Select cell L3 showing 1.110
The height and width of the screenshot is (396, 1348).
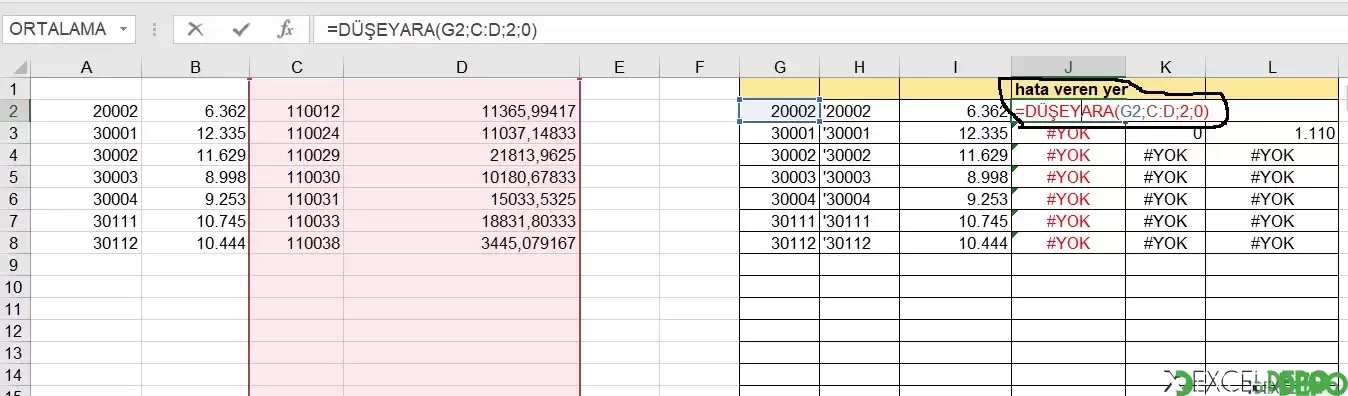[1272, 133]
